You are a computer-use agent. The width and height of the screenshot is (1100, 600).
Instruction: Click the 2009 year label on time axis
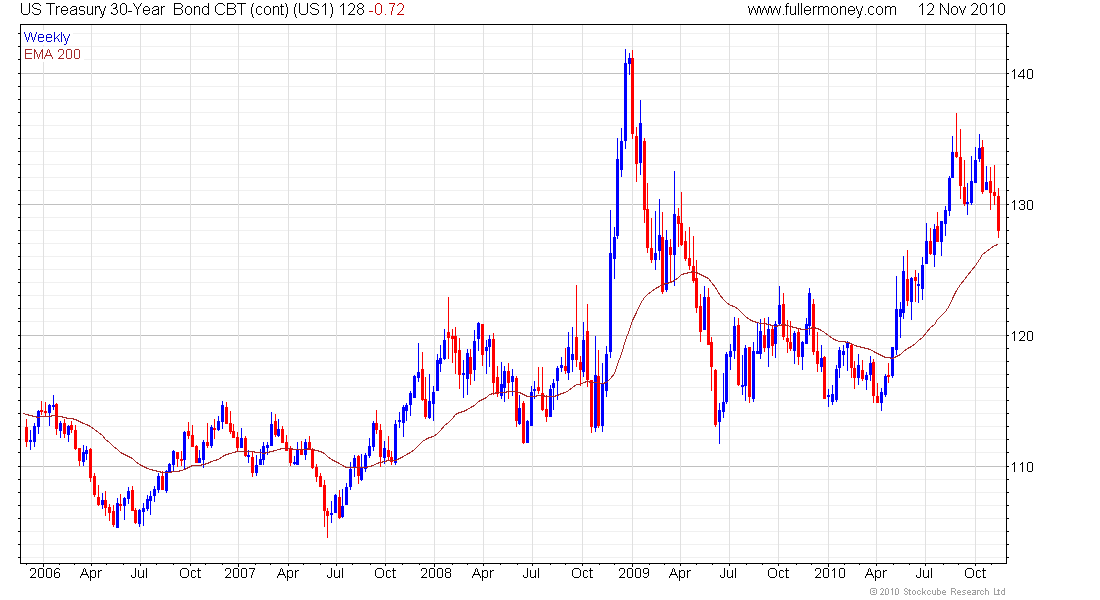[x=633, y=573]
